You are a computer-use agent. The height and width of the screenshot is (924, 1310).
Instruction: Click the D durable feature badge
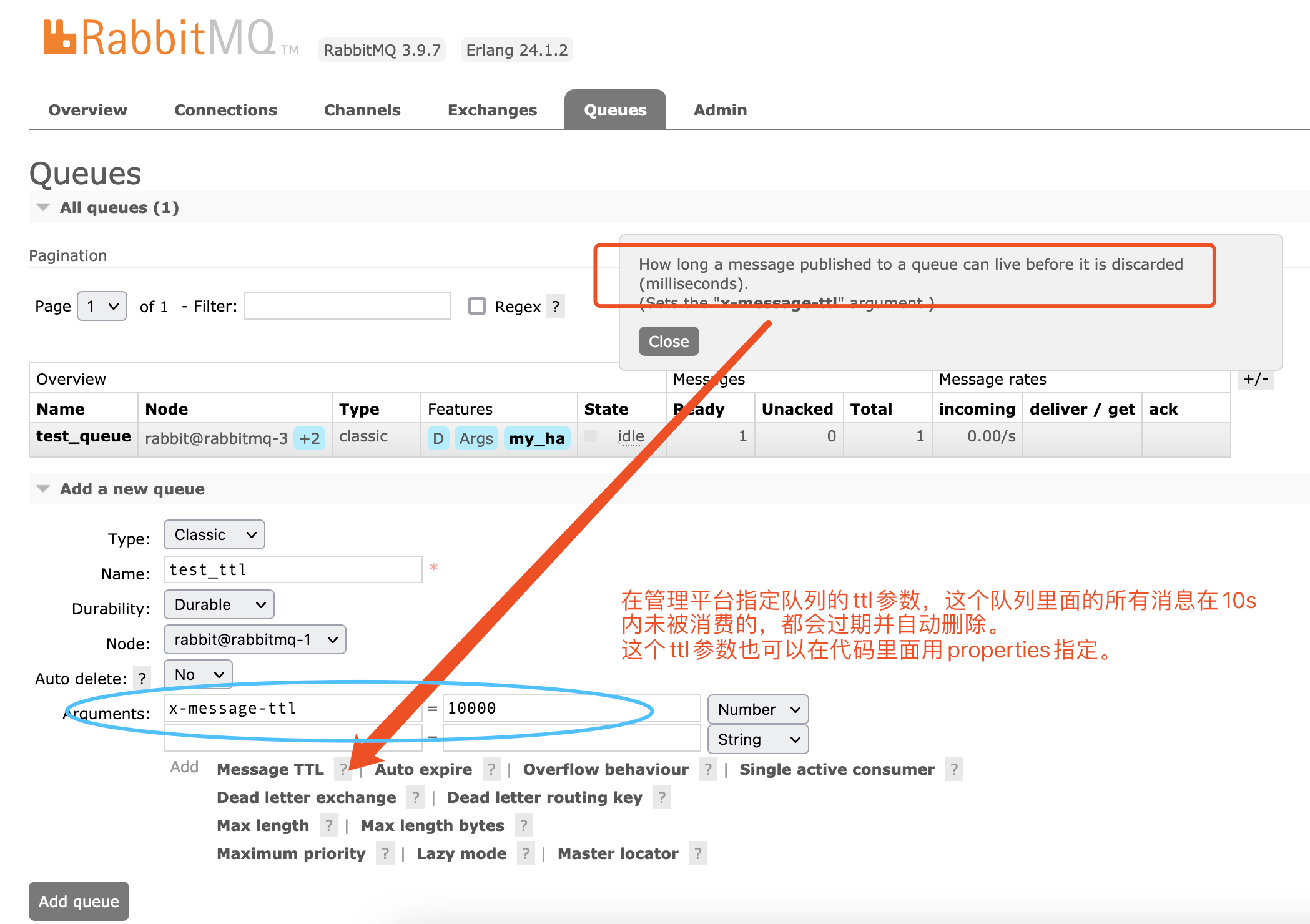[438, 438]
